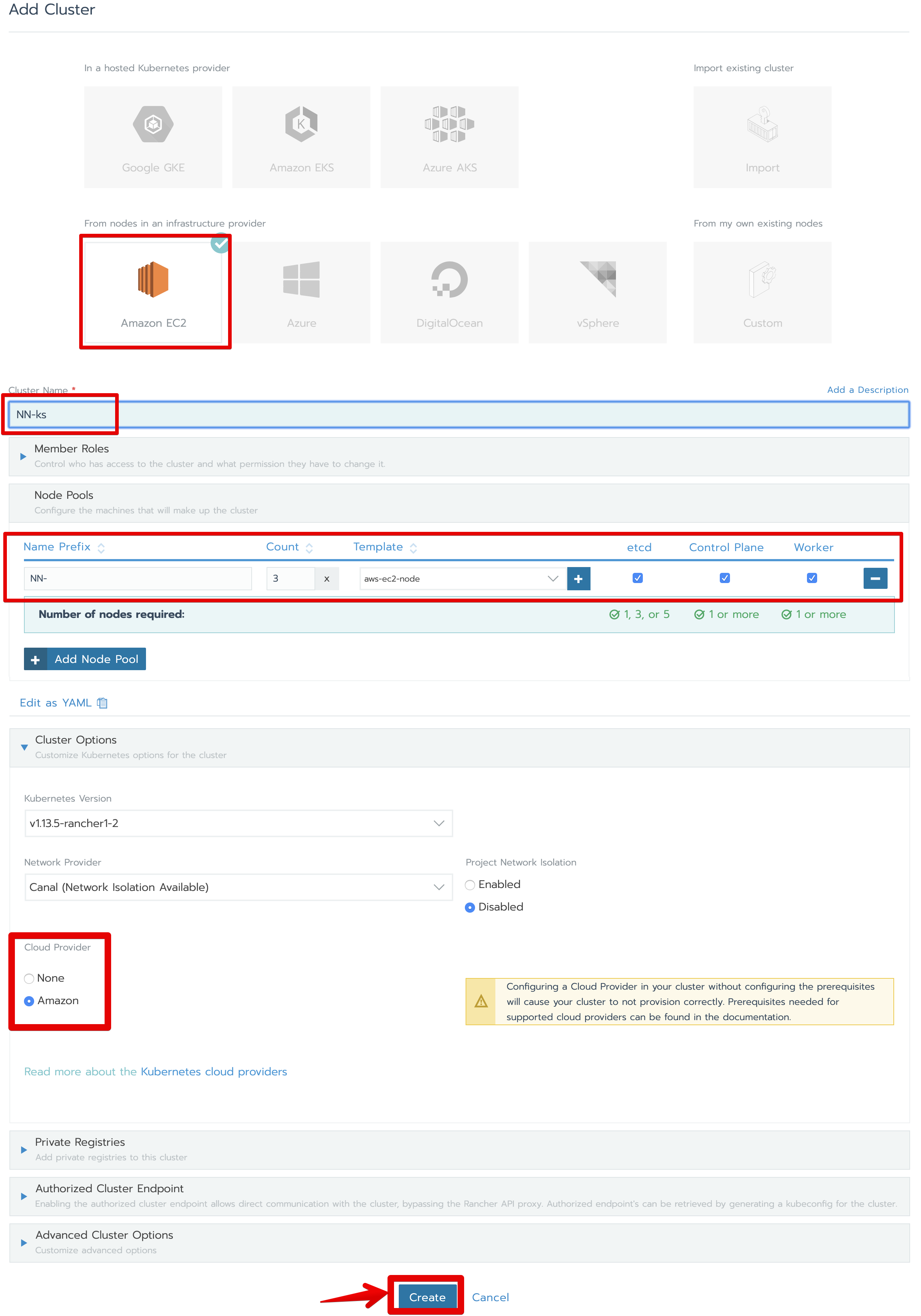
Task: Enable Project Network Isolation radio
Action: click(x=470, y=884)
